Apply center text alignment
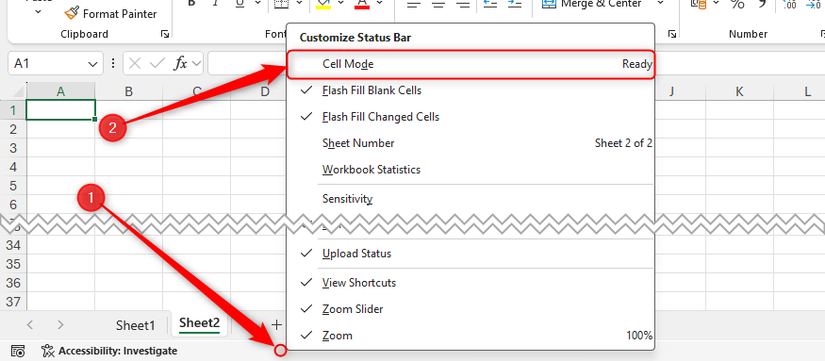825x361 pixels. point(439,4)
